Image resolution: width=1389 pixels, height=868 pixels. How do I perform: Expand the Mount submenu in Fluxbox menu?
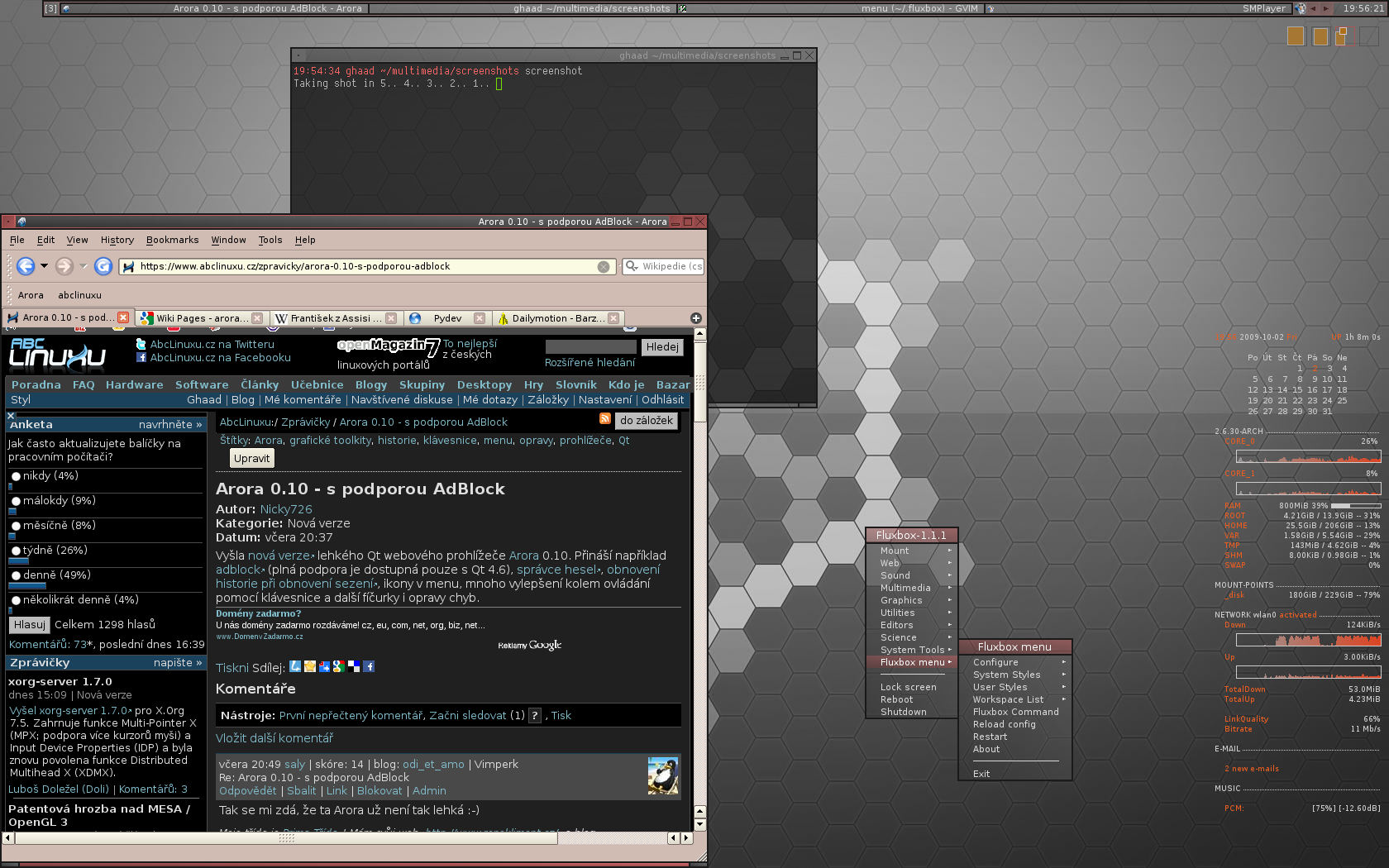pos(913,551)
